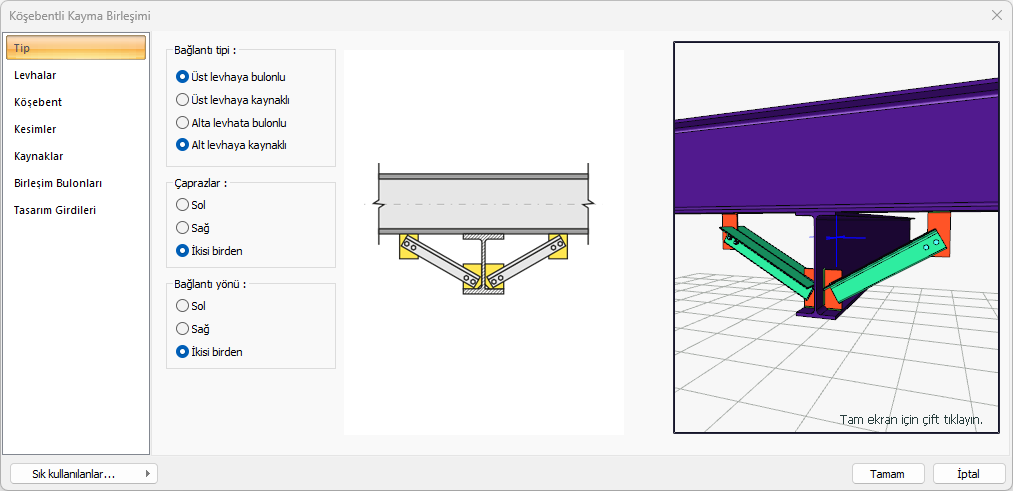Screen dimensions: 1013x491
Task: Select 'Sol' under Çaprazlar
Action: (x=182, y=205)
